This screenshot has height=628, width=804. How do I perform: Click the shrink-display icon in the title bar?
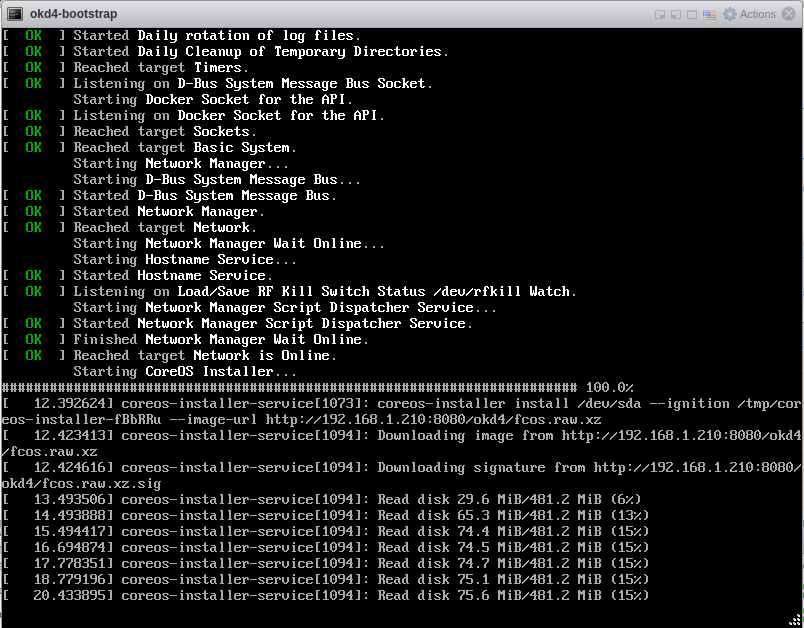(660, 13)
